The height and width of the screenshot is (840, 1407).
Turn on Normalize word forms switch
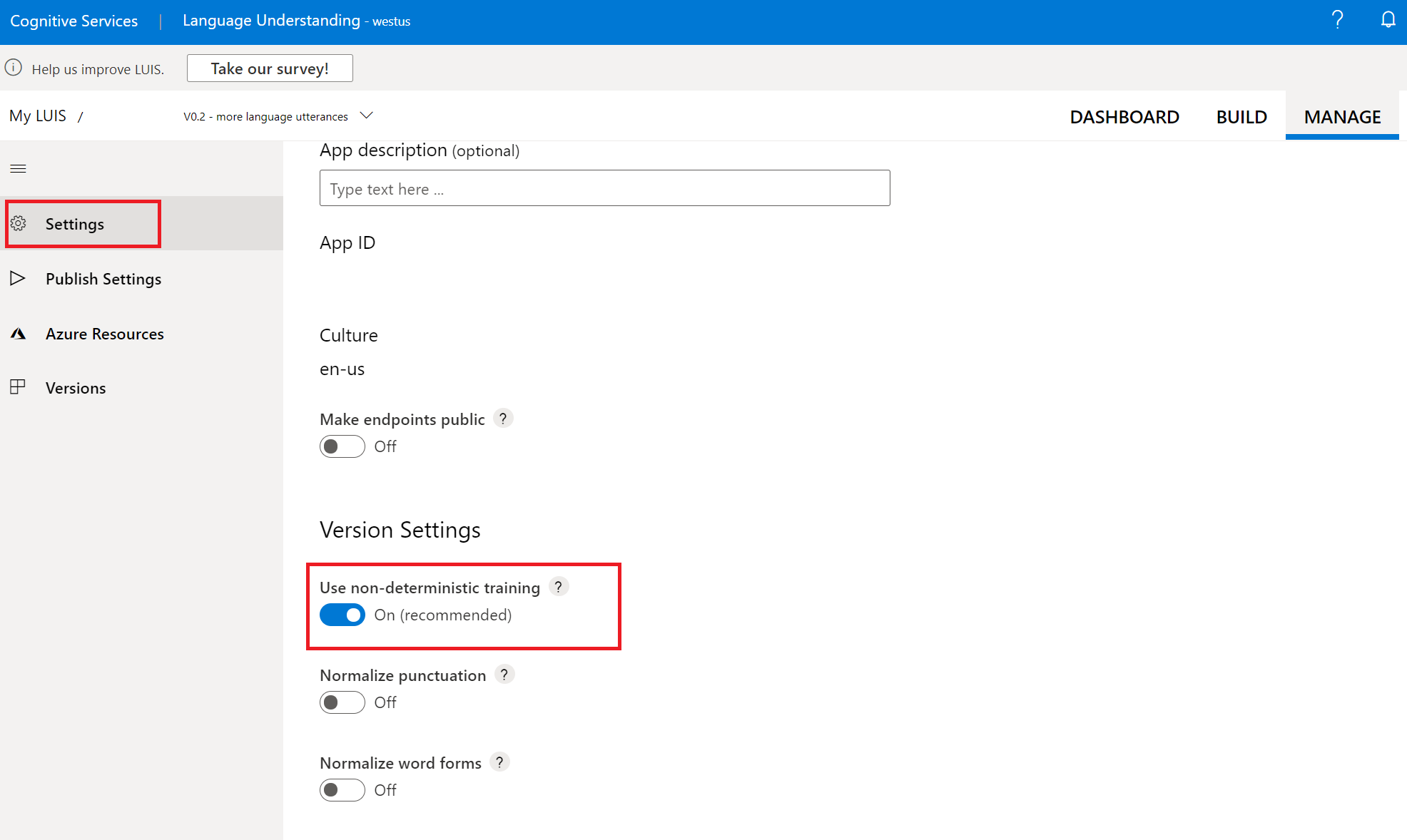(342, 790)
